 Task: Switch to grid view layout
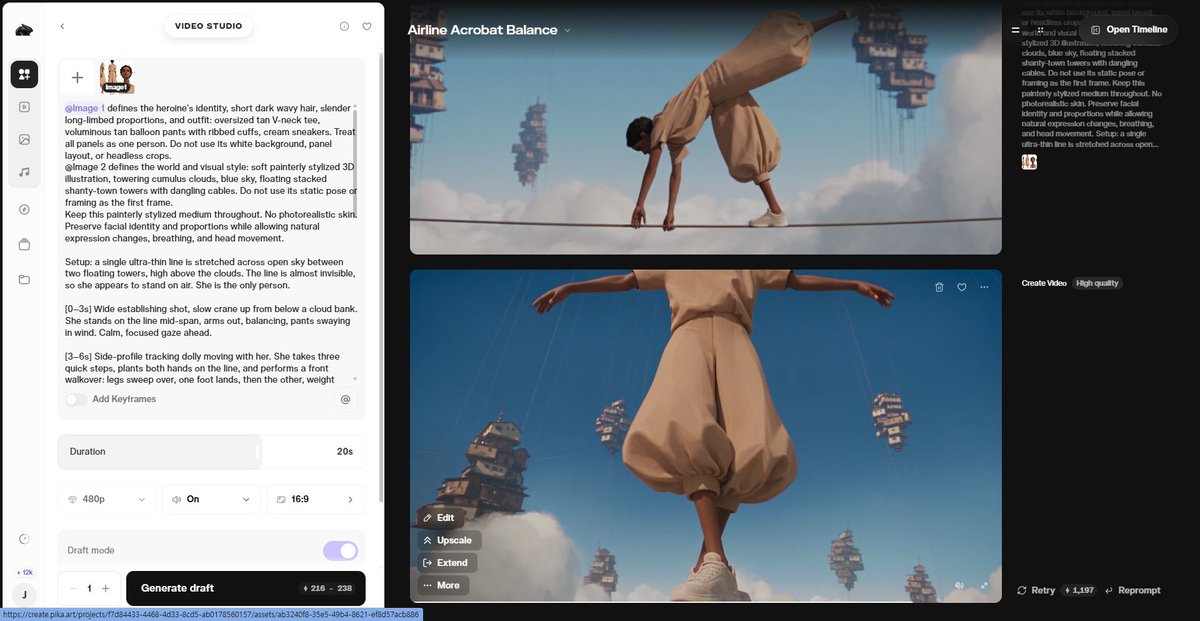tap(1041, 30)
